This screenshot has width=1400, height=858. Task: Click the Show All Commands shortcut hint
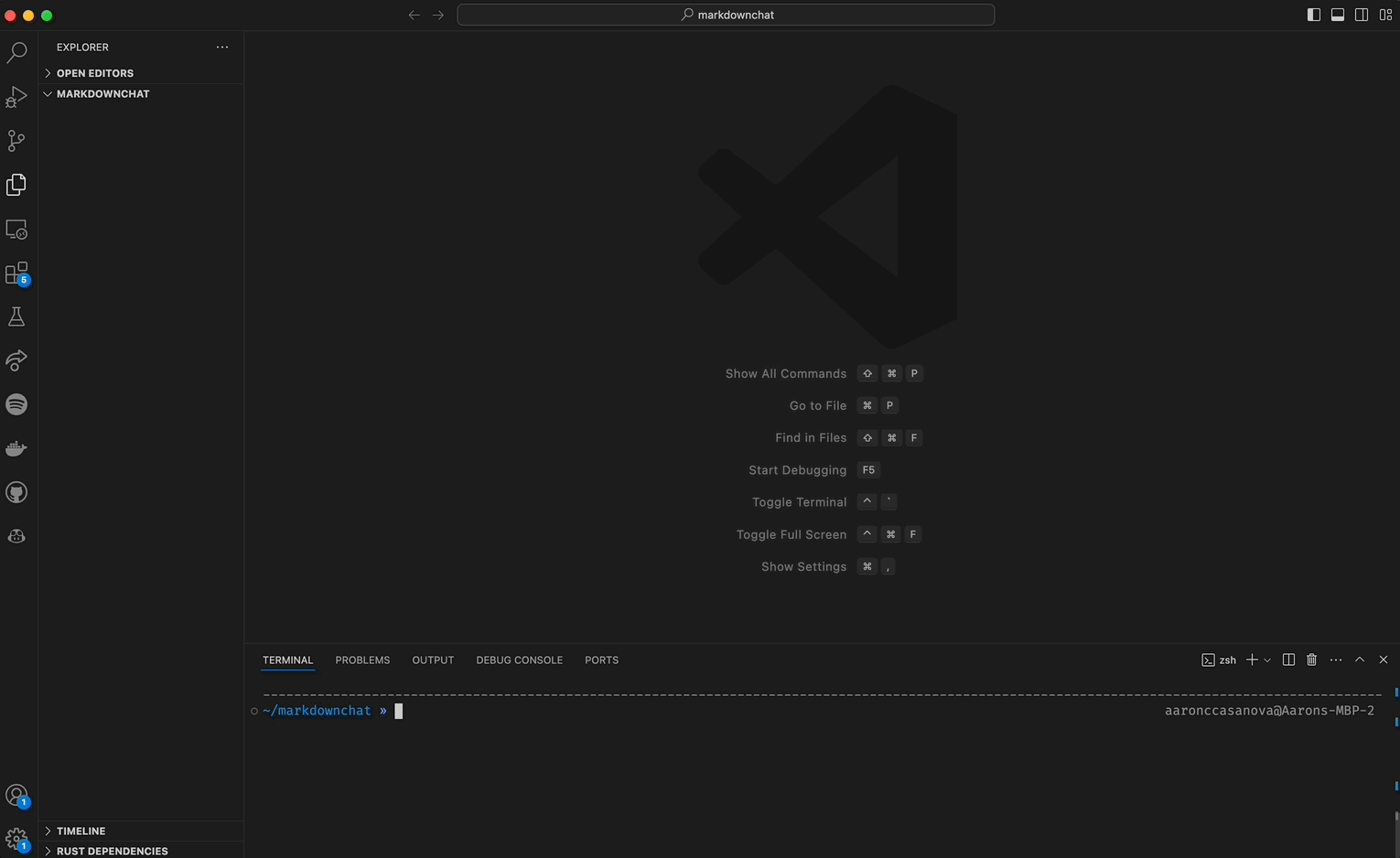(x=824, y=373)
